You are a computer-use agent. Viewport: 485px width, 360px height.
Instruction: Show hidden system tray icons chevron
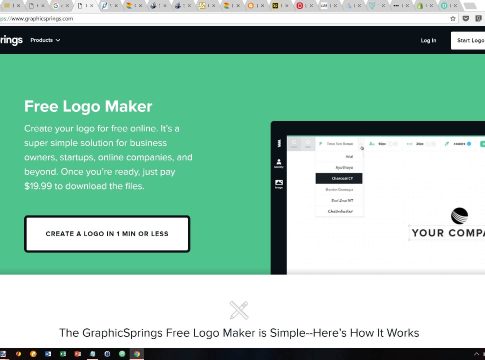click(x=476, y=354)
